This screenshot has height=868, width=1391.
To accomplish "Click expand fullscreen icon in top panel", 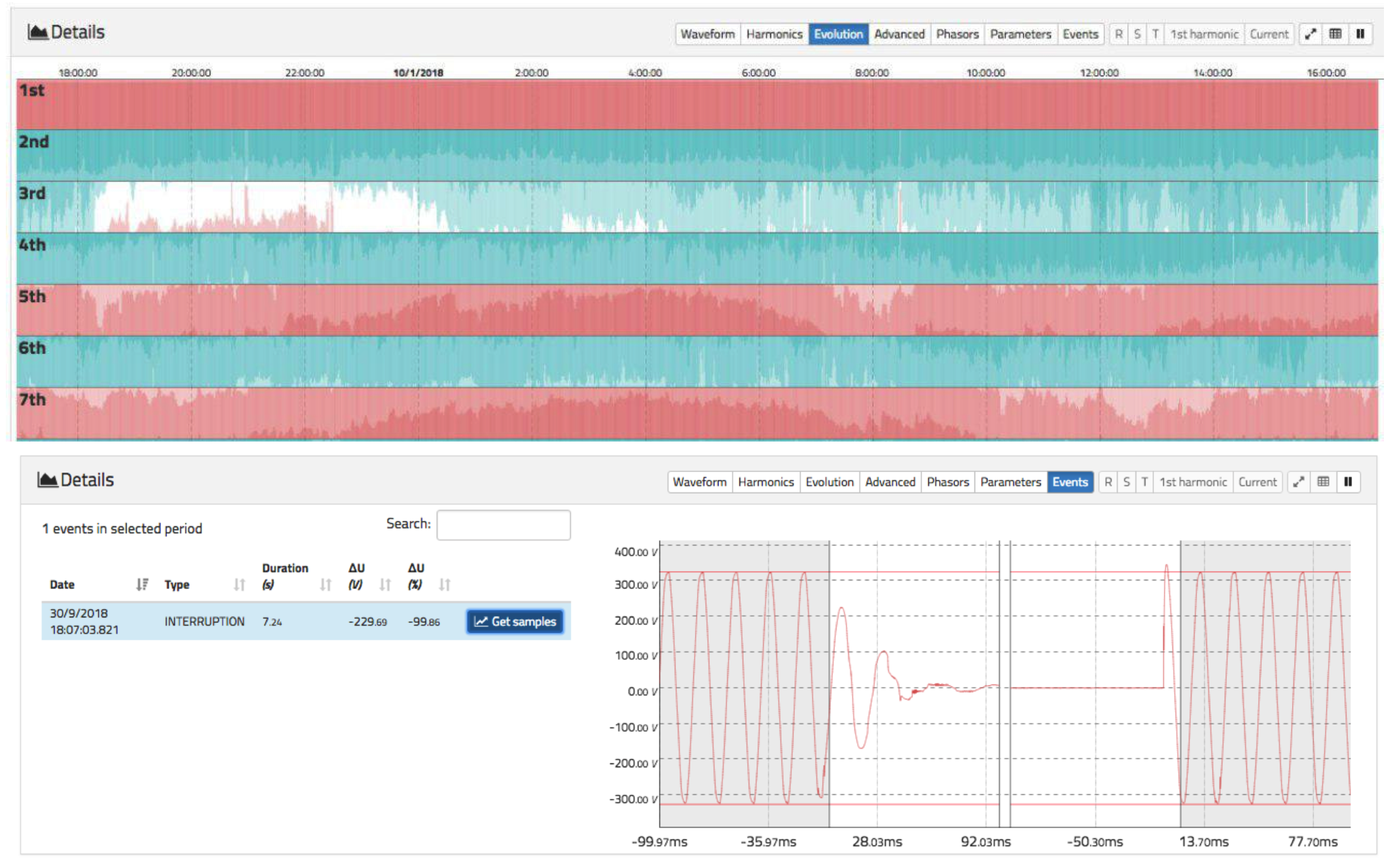I will (1310, 34).
